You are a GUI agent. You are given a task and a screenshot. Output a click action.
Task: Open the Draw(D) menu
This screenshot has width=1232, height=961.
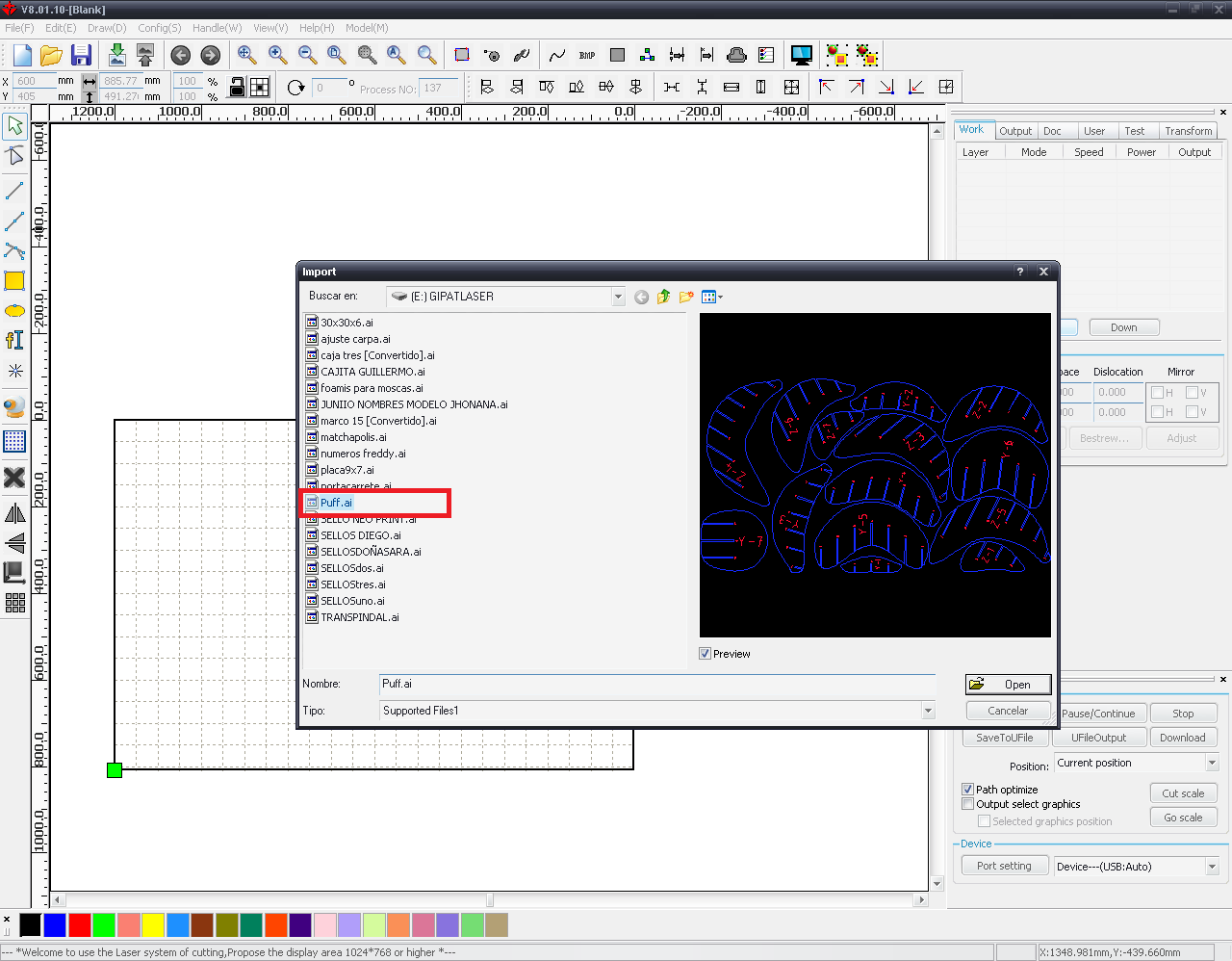pyautogui.click(x=107, y=28)
